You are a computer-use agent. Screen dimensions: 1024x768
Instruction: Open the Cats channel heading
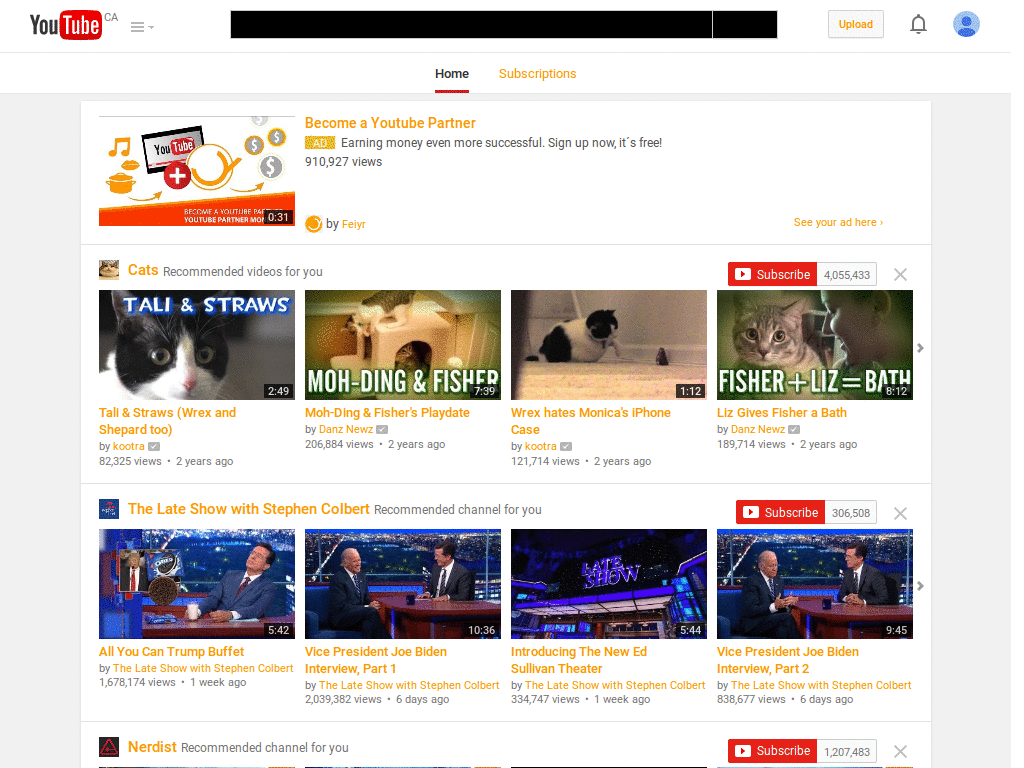(x=143, y=270)
